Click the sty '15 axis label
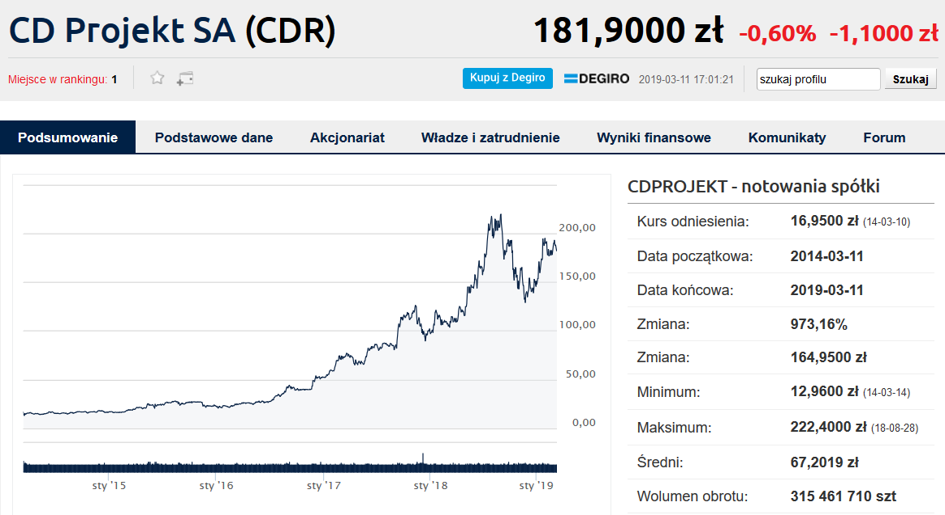The image size is (945, 515). point(109,485)
